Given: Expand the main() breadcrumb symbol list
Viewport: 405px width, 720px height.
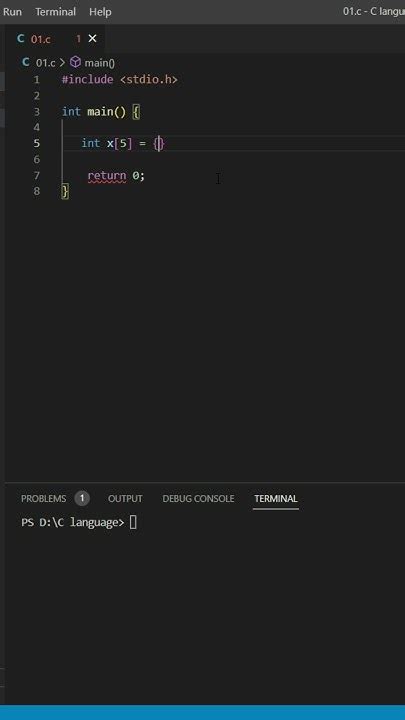Looking at the screenshot, I should (x=99, y=62).
